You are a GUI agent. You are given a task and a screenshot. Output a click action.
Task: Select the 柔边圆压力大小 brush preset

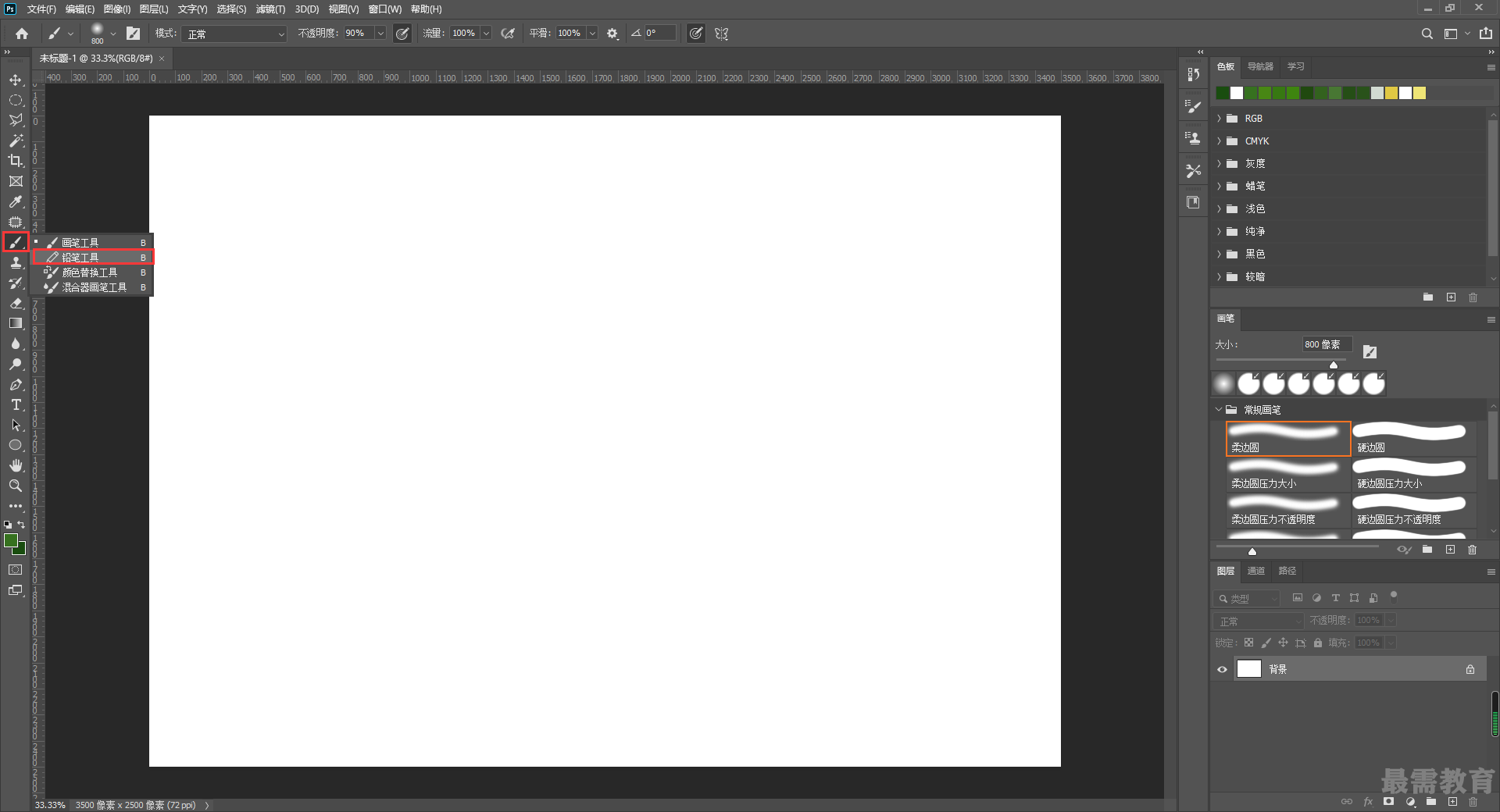(x=1288, y=475)
